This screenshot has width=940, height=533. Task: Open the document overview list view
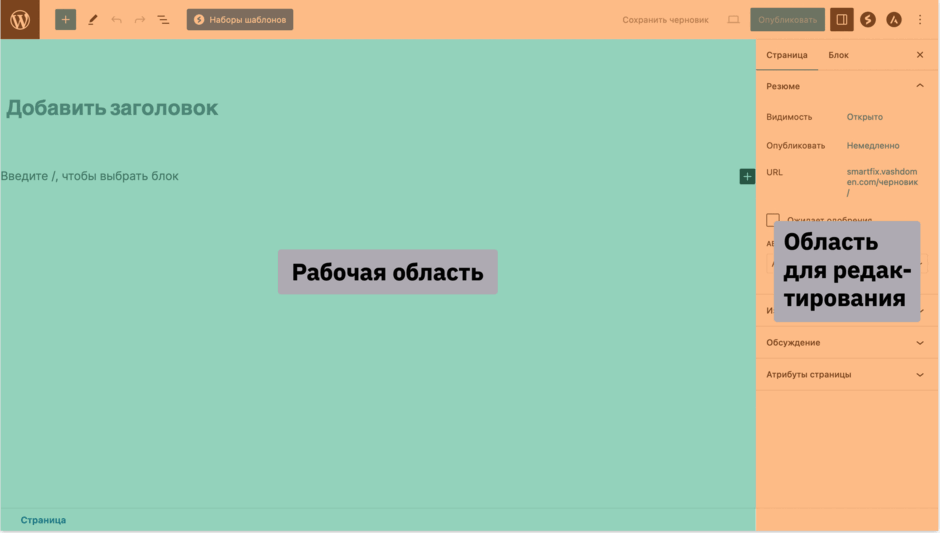coord(163,20)
